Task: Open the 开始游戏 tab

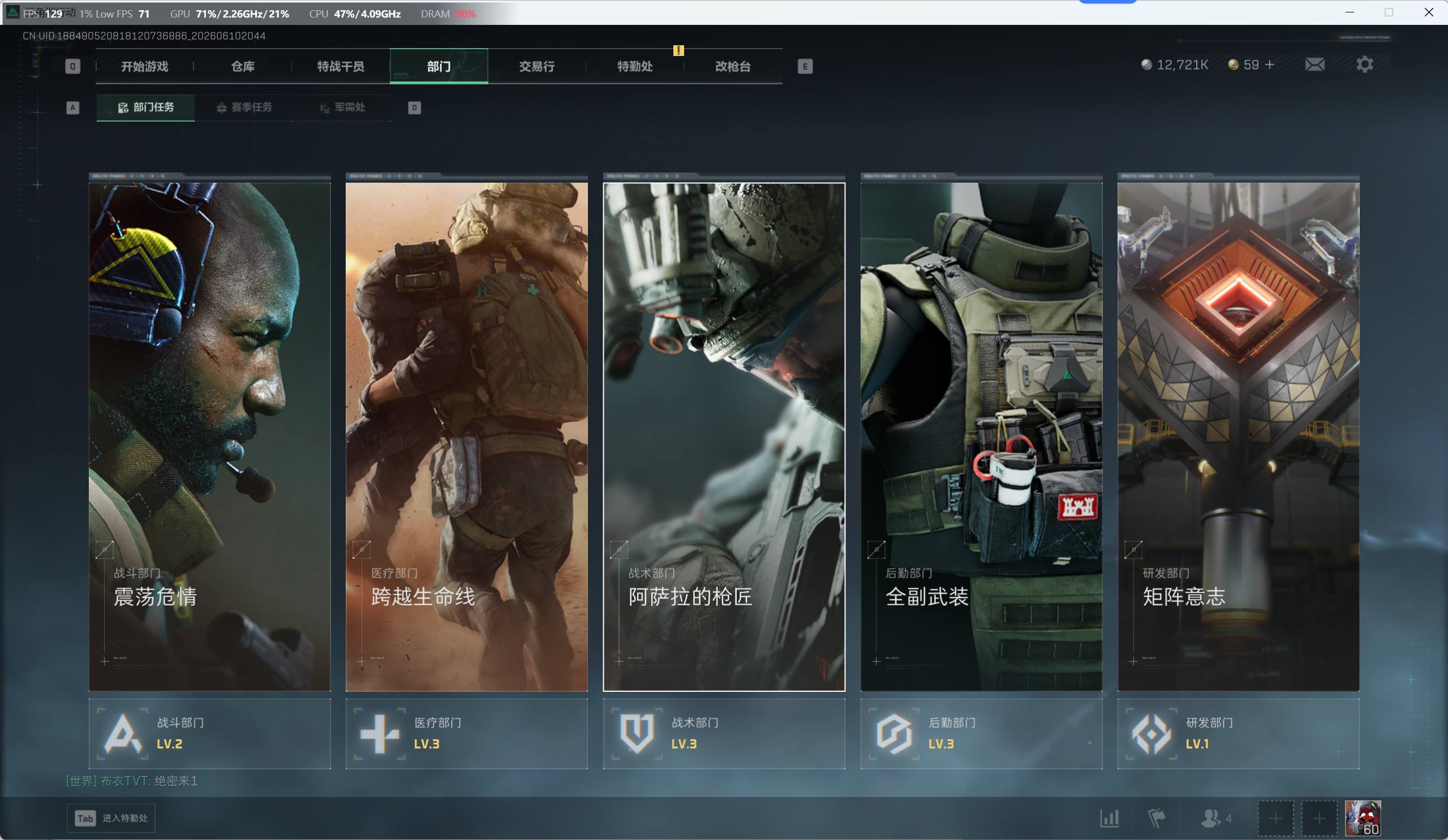Action: tap(145, 67)
